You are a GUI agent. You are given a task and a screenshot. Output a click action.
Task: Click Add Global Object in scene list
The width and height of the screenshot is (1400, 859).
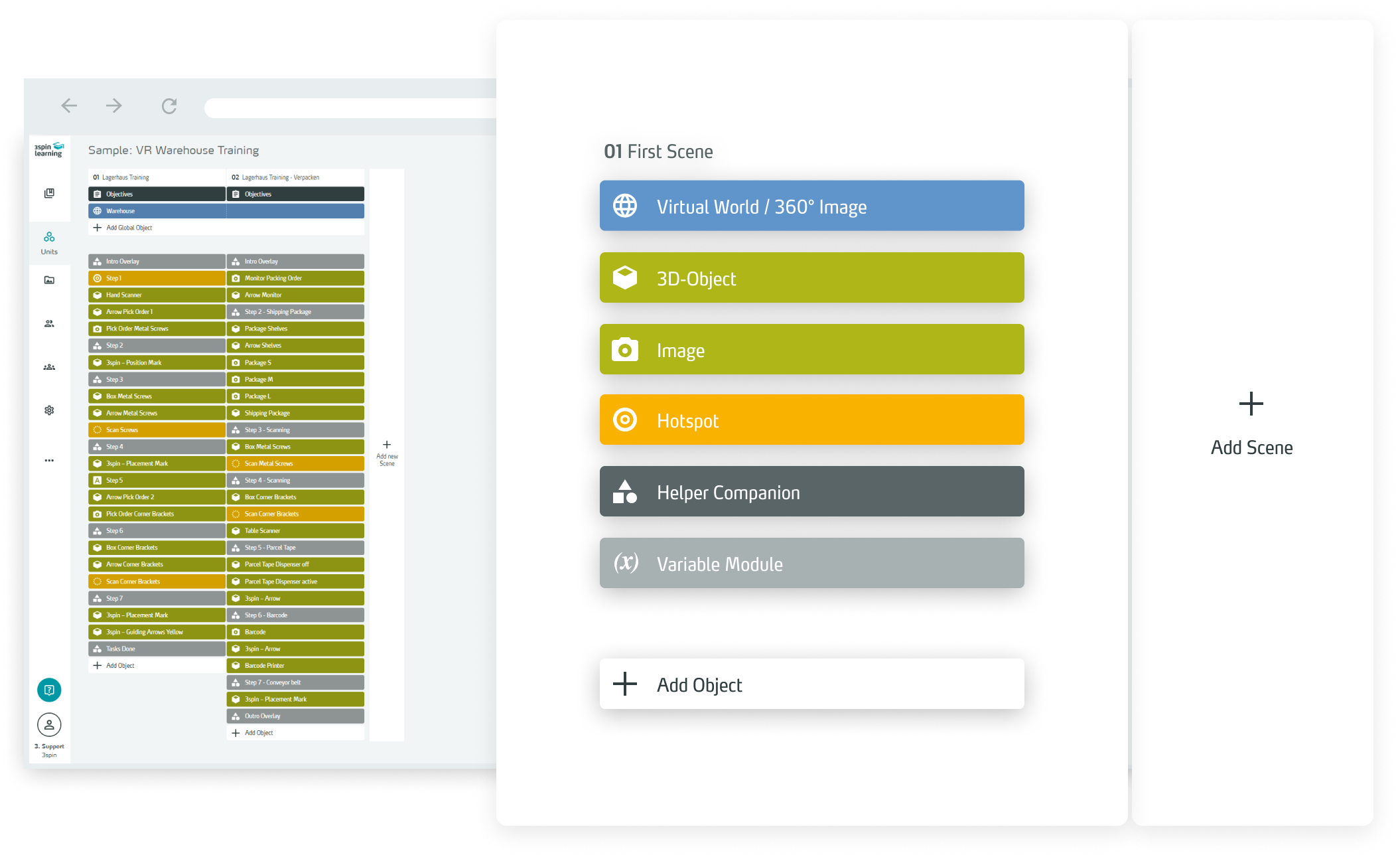pyautogui.click(x=129, y=228)
